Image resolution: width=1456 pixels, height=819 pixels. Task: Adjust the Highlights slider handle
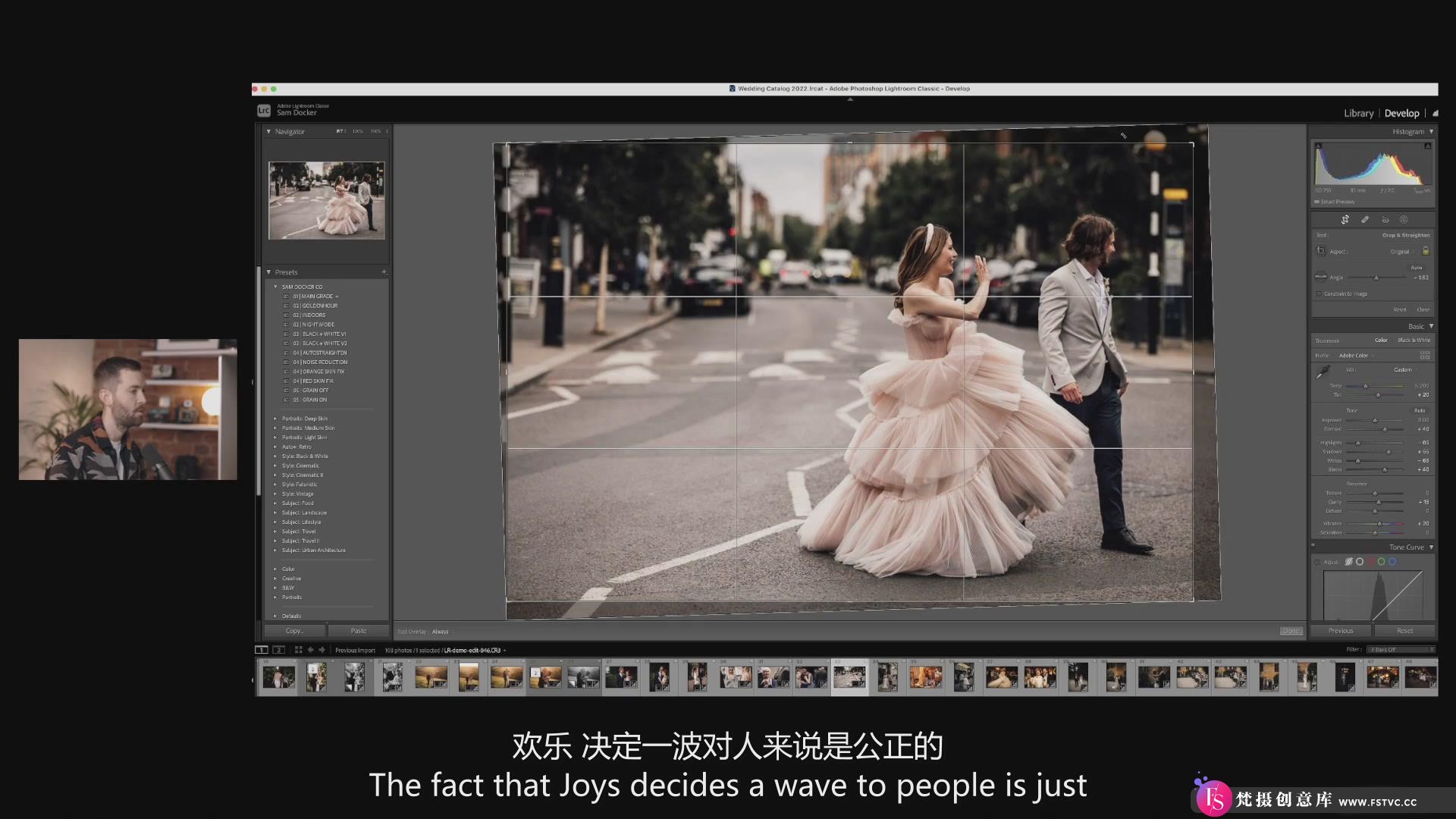click(1357, 443)
